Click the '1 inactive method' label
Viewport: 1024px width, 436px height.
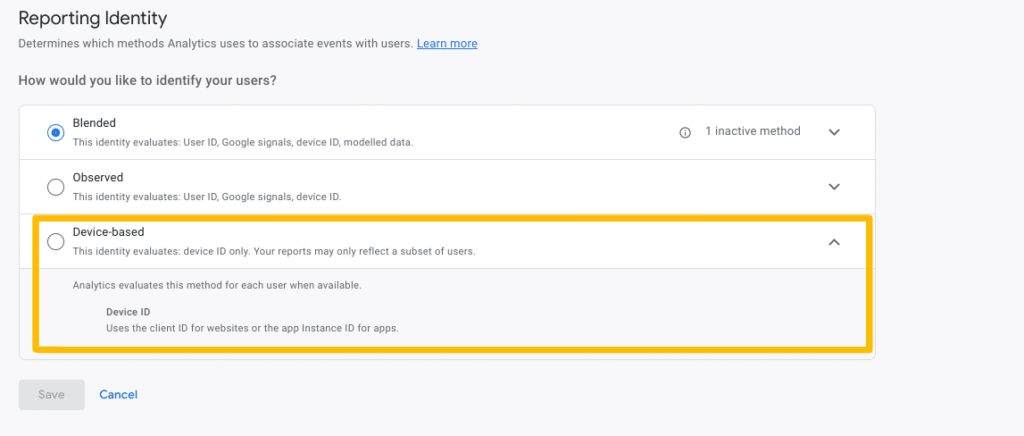752,131
